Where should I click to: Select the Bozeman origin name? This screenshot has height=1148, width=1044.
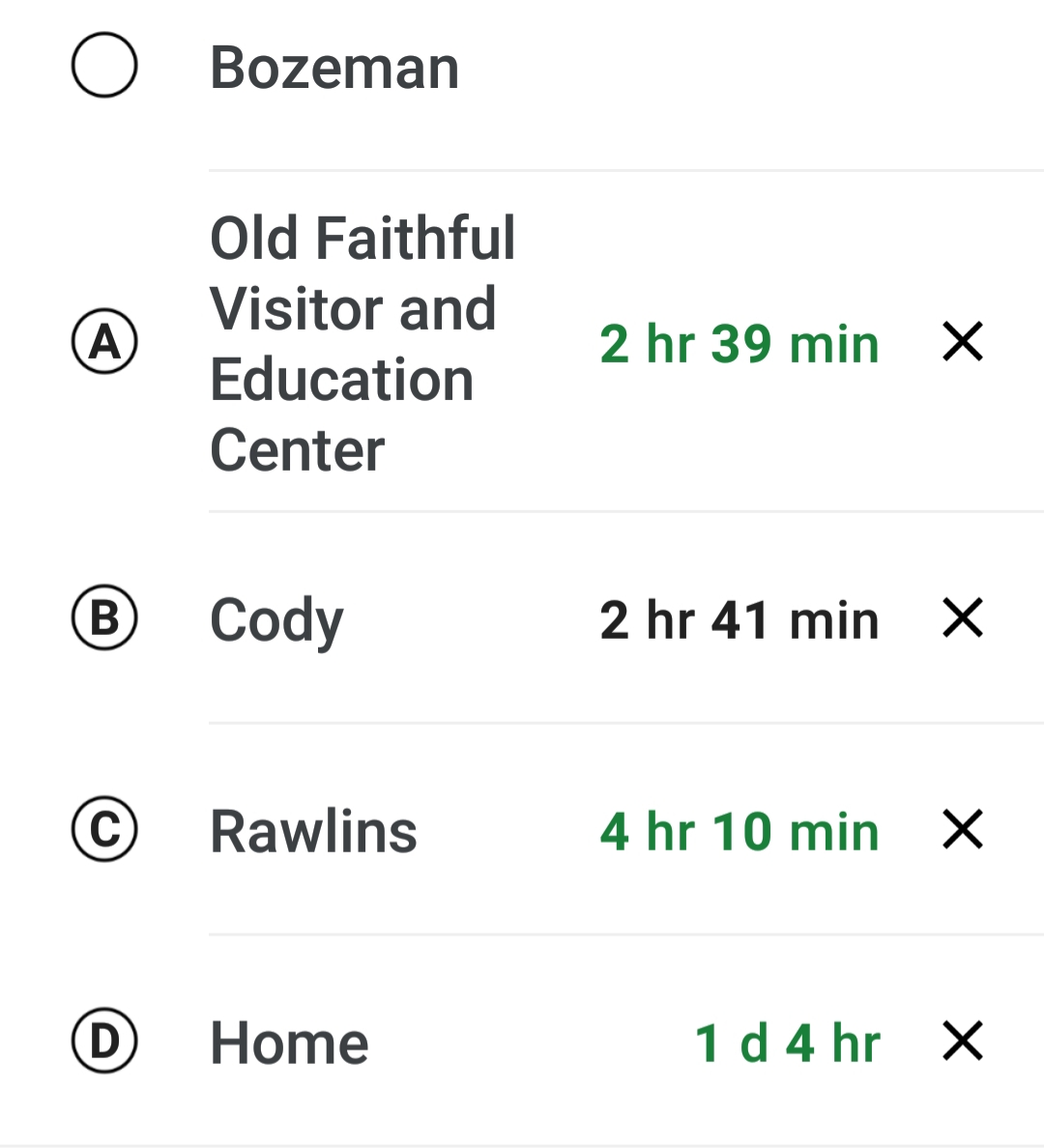point(334,68)
